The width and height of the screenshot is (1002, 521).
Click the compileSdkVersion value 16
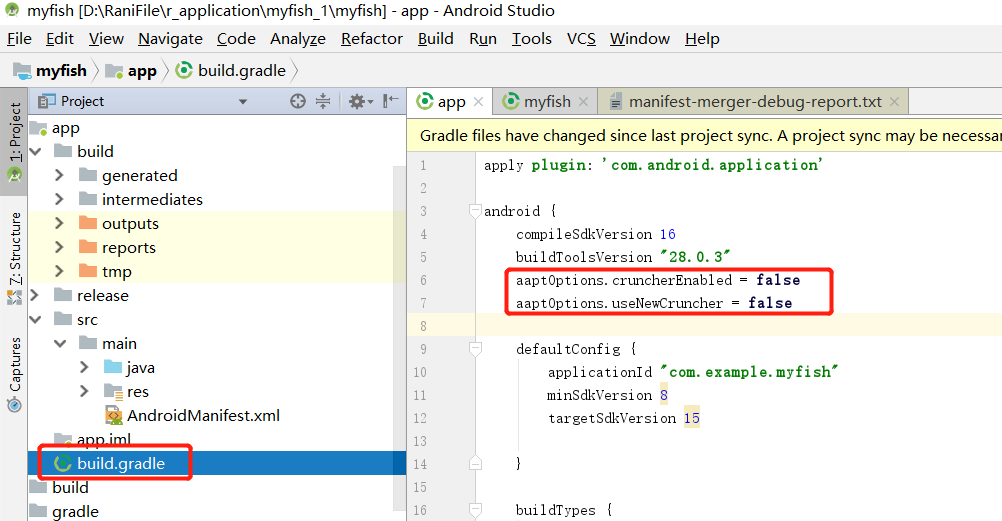click(x=668, y=234)
